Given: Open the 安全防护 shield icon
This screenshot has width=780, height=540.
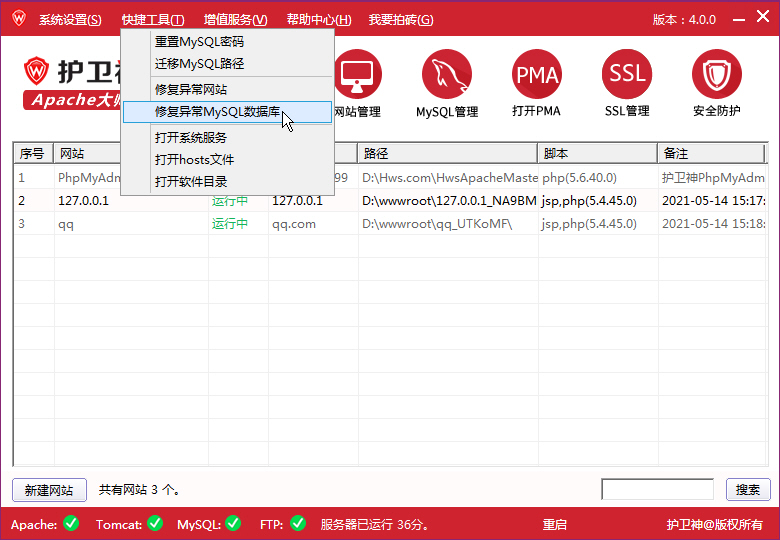Looking at the screenshot, I should [716, 75].
